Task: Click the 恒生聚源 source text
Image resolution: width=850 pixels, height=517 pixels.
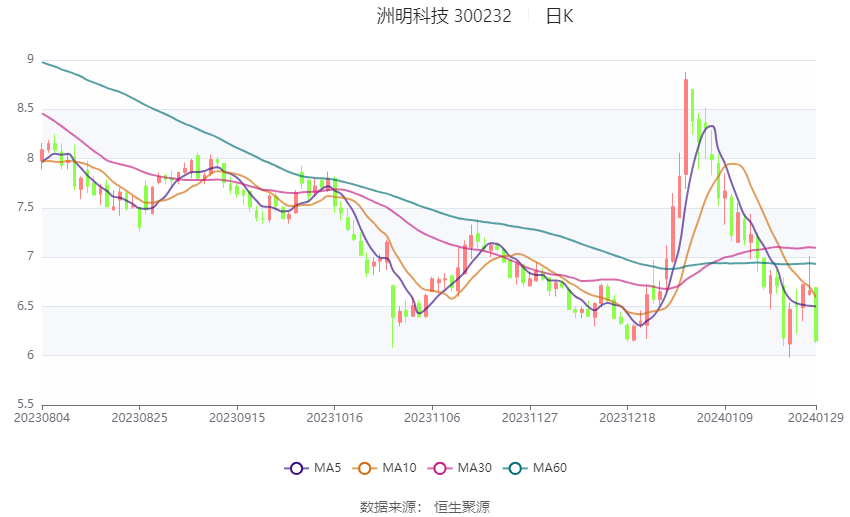Action: pyautogui.click(x=462, y=507)
